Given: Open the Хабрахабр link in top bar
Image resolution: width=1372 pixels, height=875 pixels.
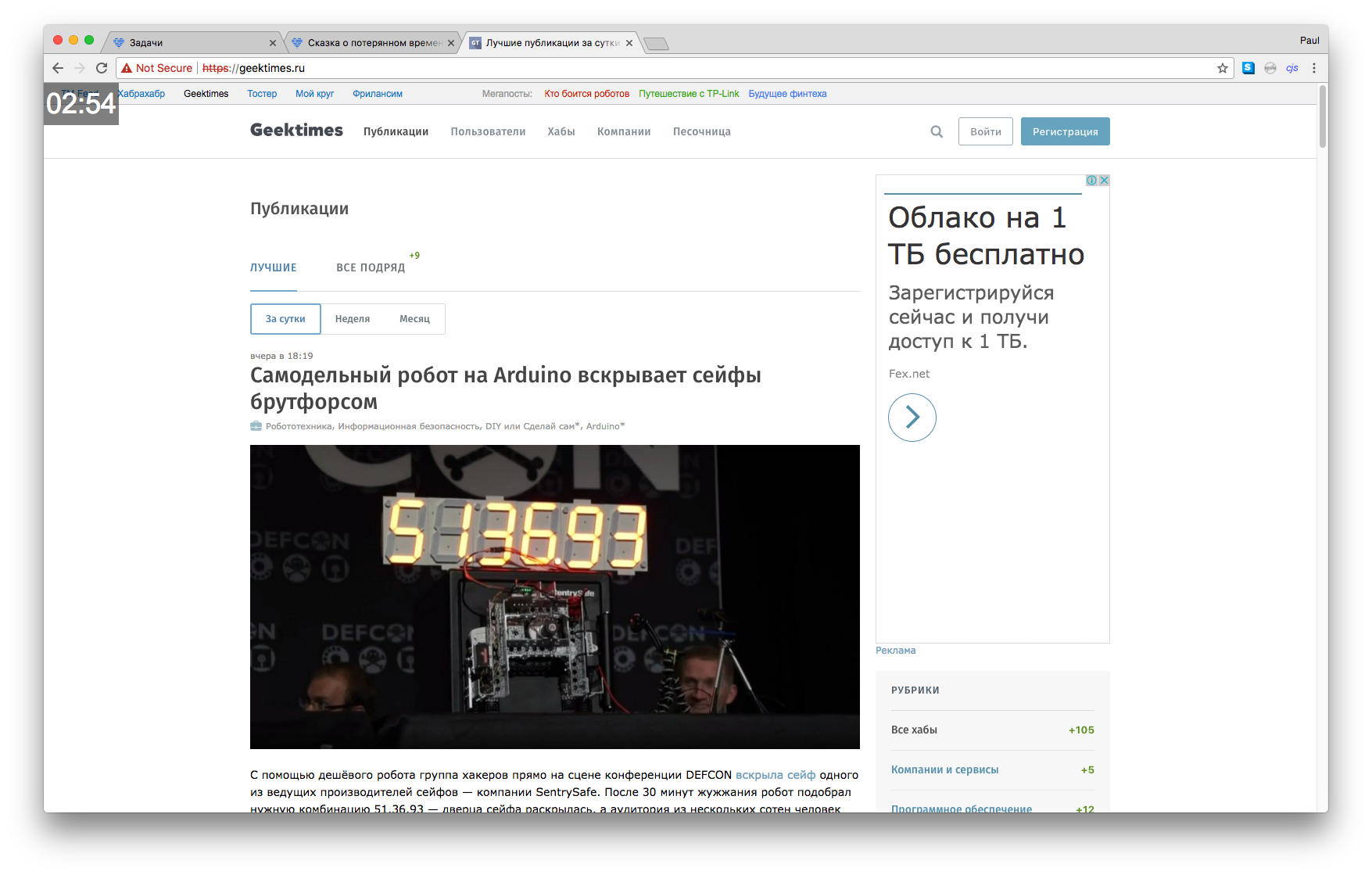Looking at the screenshot, I should pyautogui.click(x=141, y=94).
